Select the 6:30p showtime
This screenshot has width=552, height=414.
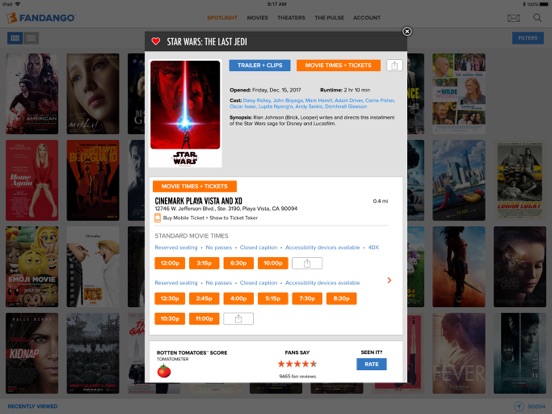coord(238,263)
